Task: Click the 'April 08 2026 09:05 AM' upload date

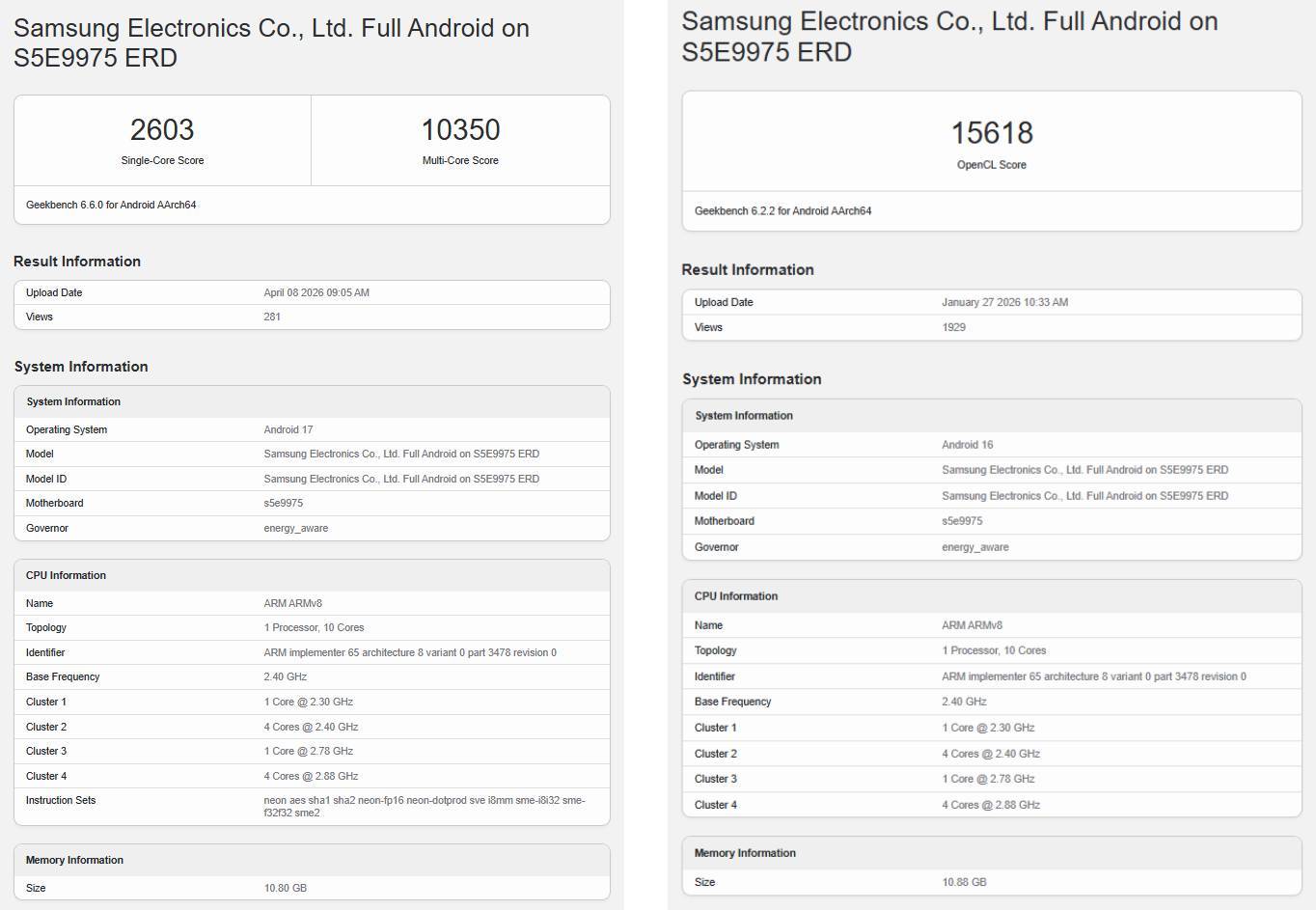Action: [316, 292]
